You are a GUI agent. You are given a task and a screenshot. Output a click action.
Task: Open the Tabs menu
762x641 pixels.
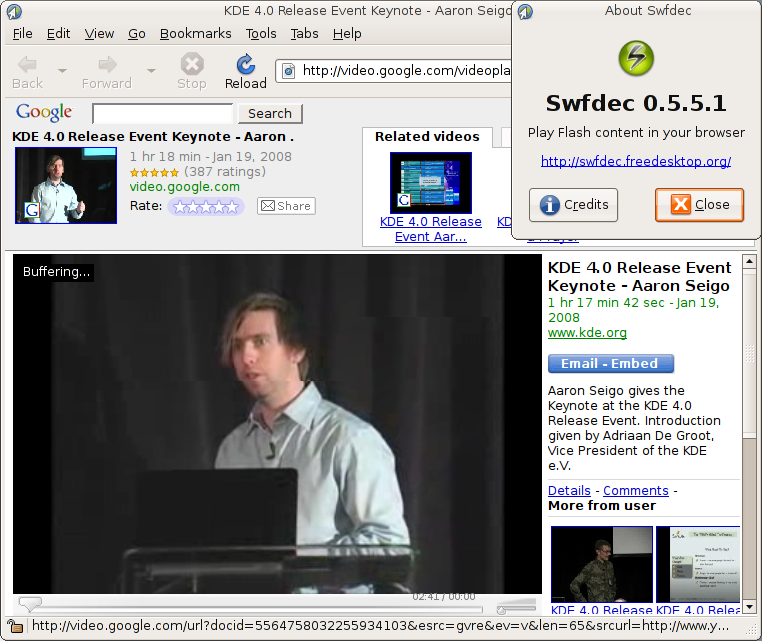point(304,34)
